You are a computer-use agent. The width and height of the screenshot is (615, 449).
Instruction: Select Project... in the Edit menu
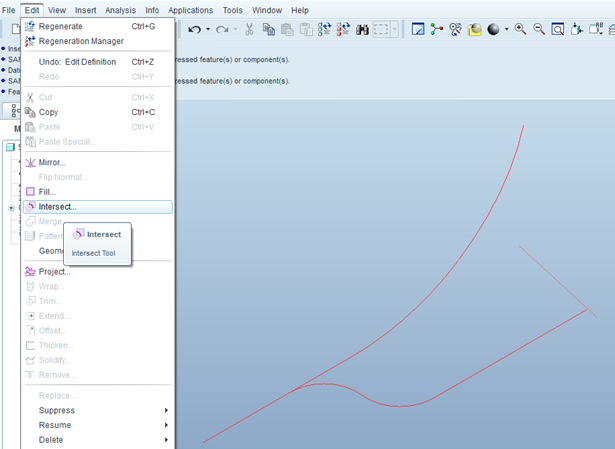coord(98,271)
